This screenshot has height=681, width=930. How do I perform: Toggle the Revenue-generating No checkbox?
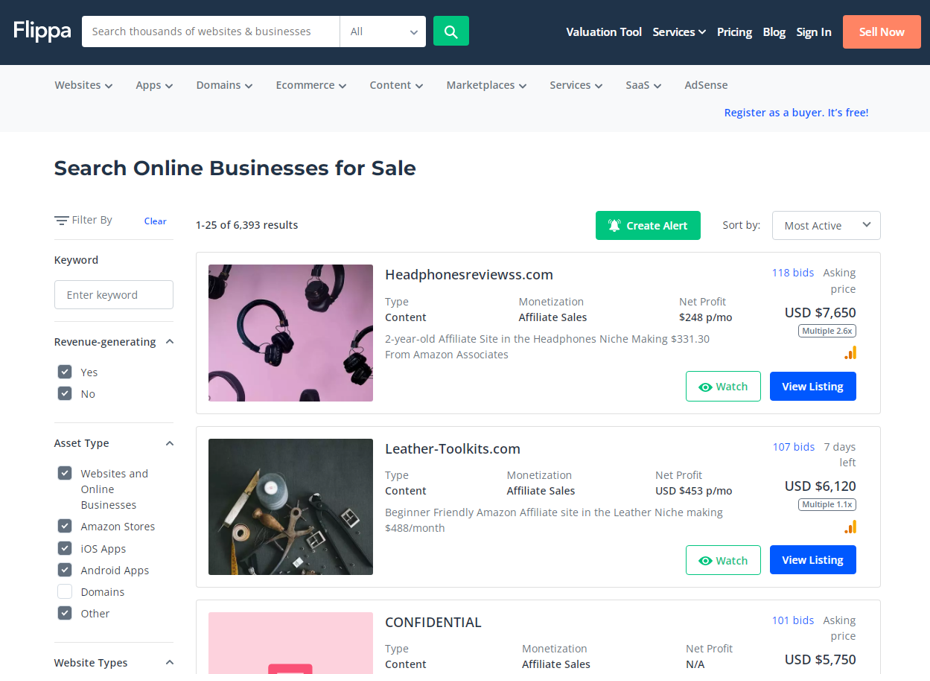point(65,393)
